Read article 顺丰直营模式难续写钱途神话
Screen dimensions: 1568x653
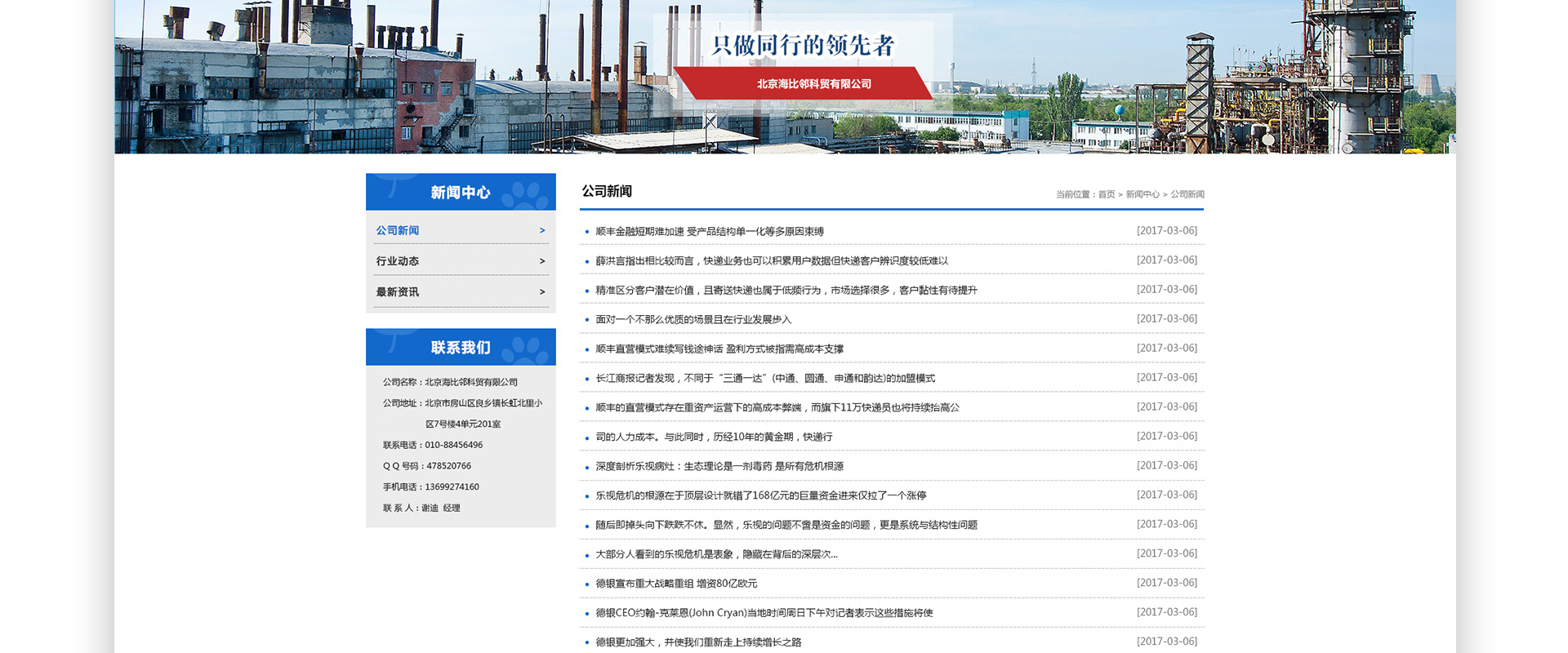[719, 349]
